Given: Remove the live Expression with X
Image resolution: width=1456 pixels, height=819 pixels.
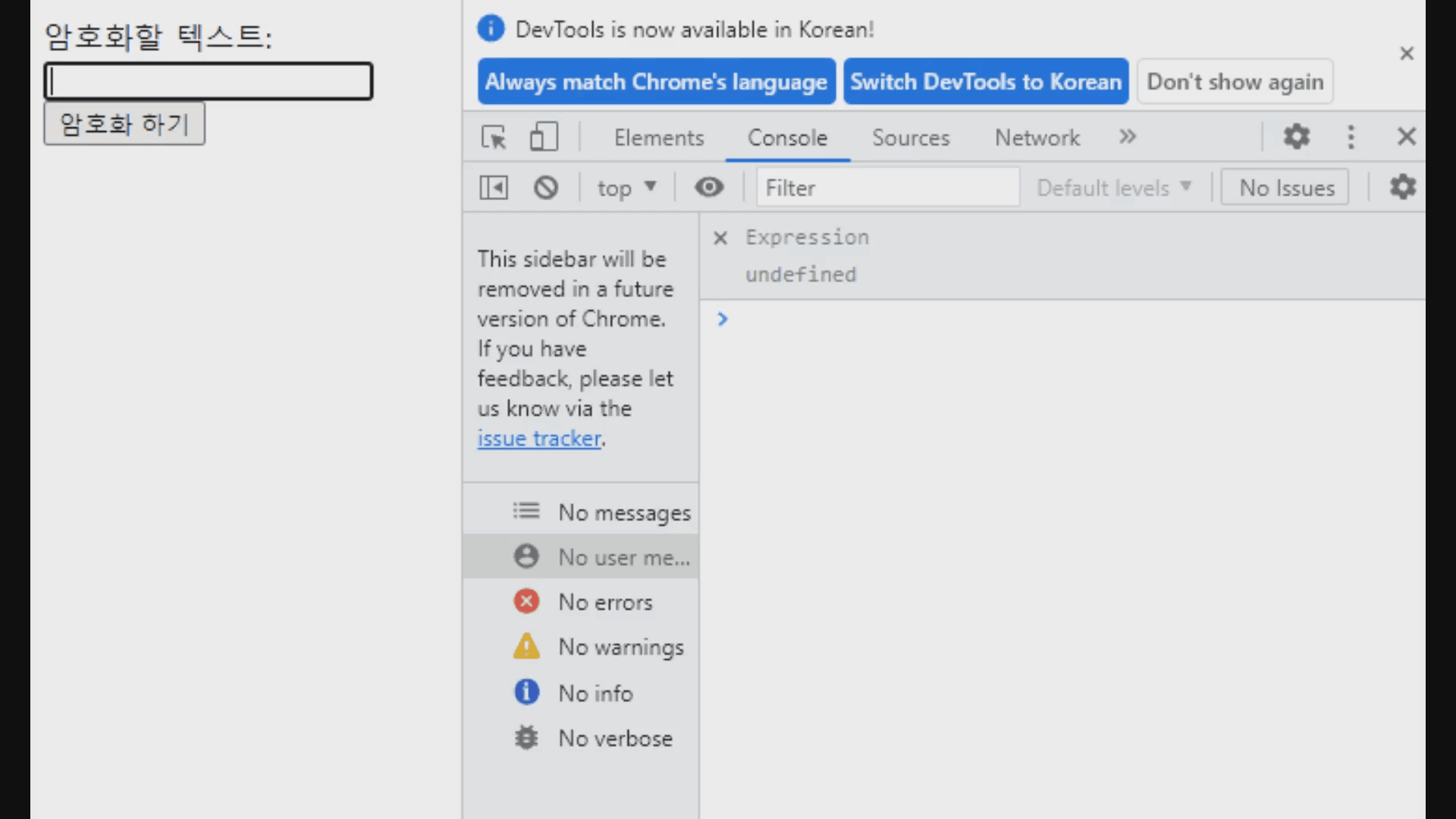Looking at the screenshot, I should coord(720,238).
